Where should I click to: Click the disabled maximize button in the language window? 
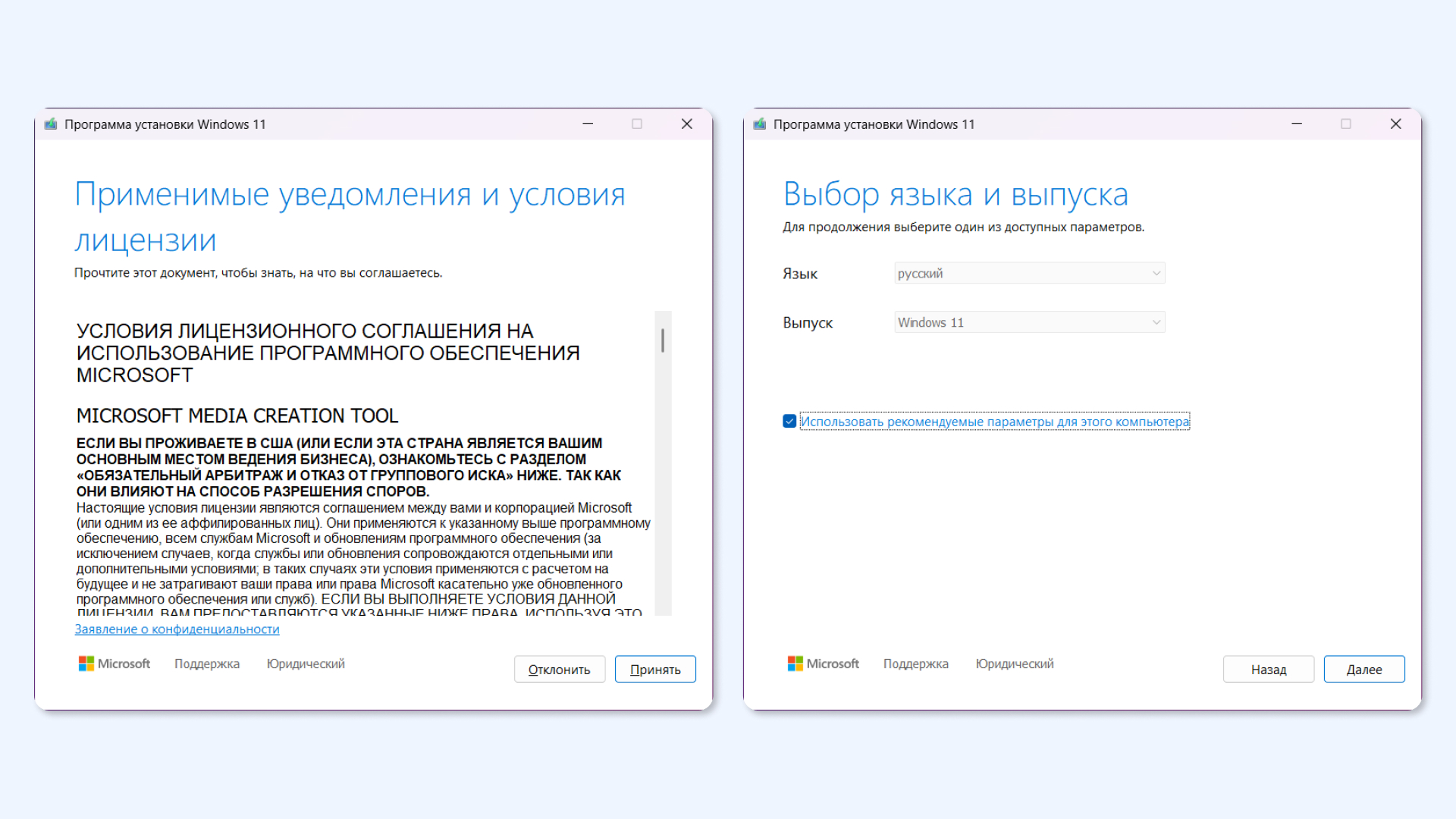pyautogui.click(x=1346, y=124)
